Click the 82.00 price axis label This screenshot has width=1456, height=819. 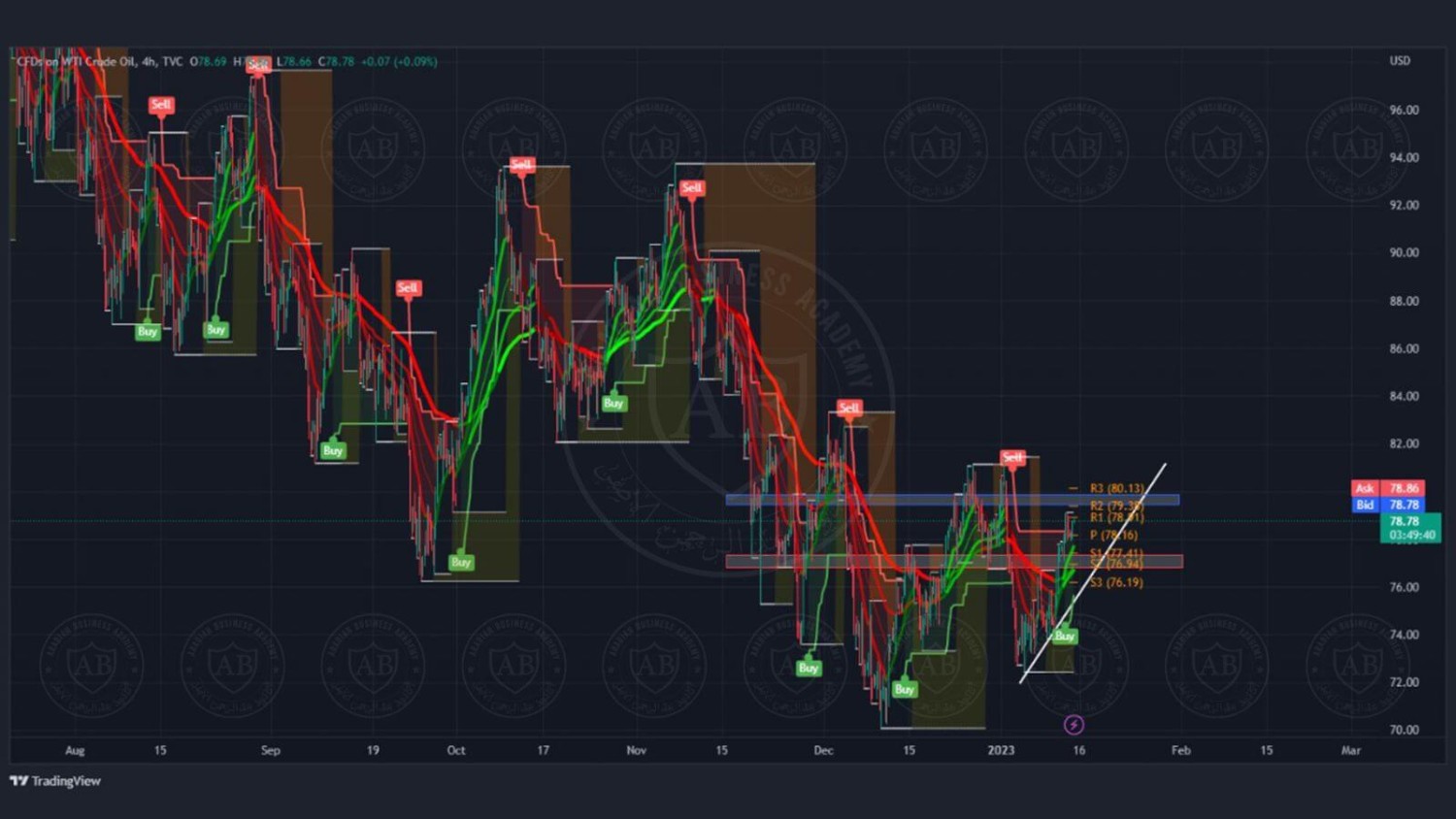pyautogui.click(x=1404, y=443)
